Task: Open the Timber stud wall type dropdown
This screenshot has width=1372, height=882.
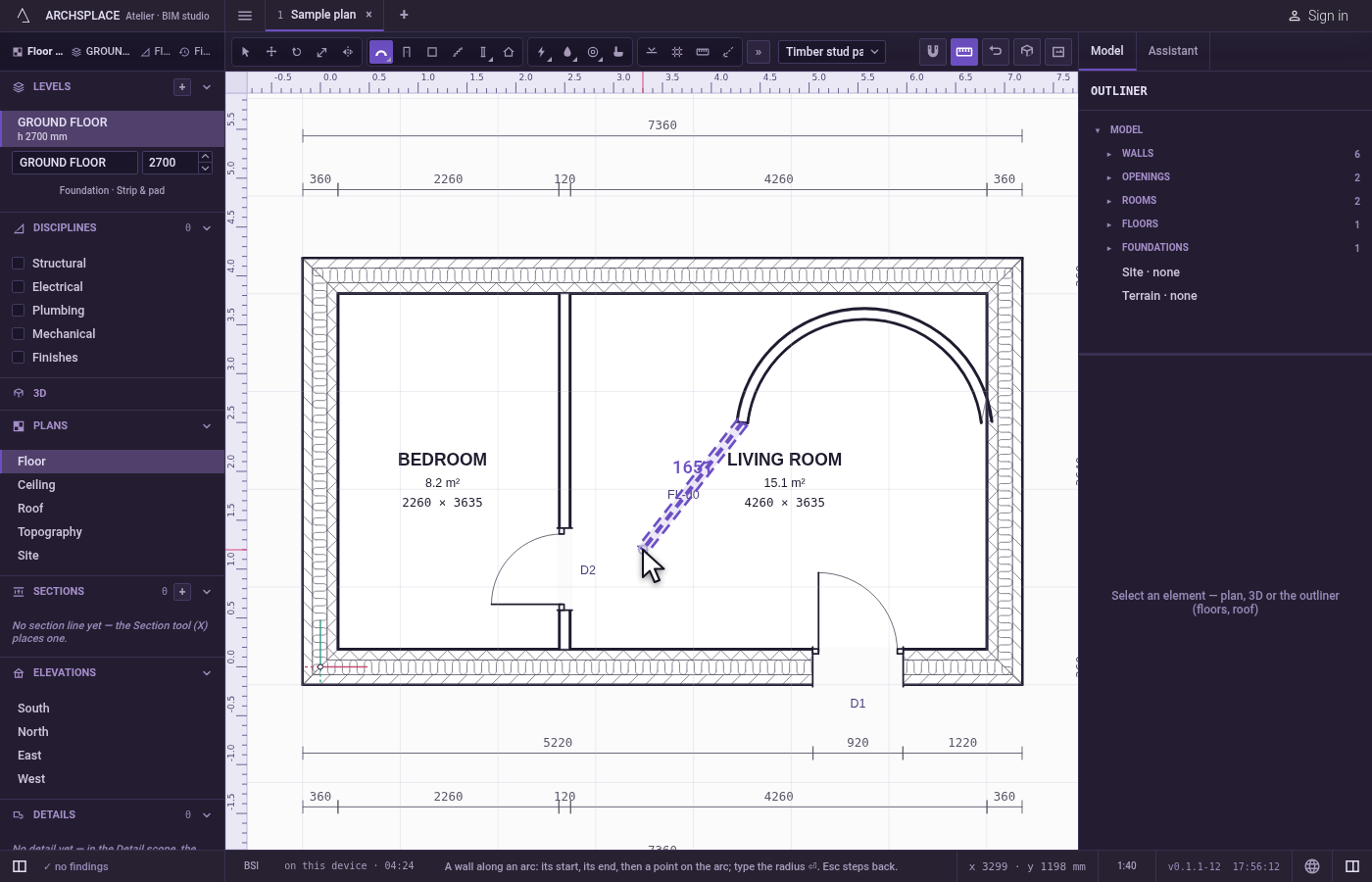Action: tap(832, 52)
